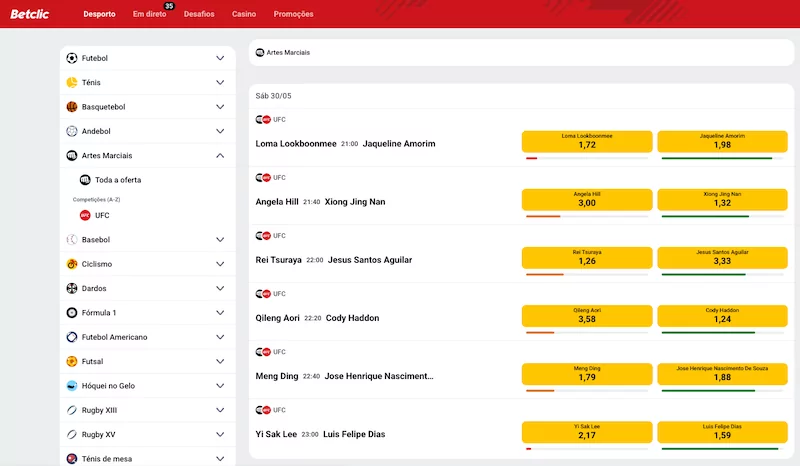Open the Futebol ball icon
The width and height of the screenshot is (800, 466).
point(72,58)
